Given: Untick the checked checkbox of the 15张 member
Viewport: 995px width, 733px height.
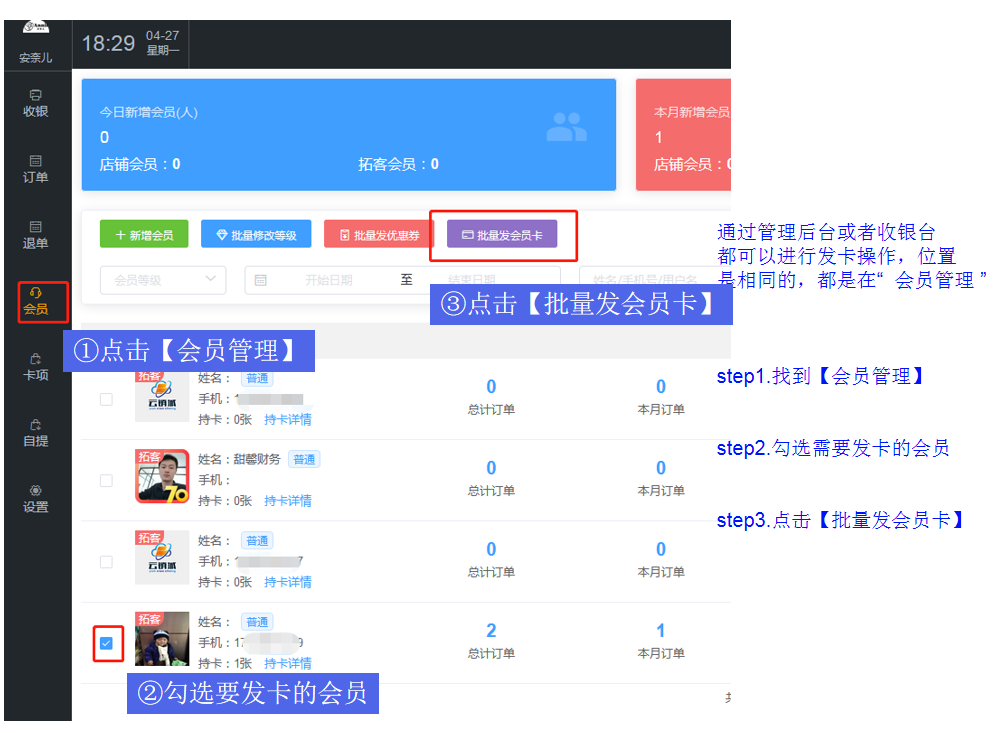Looking at the screenshot, I should (x=106, y=643).
